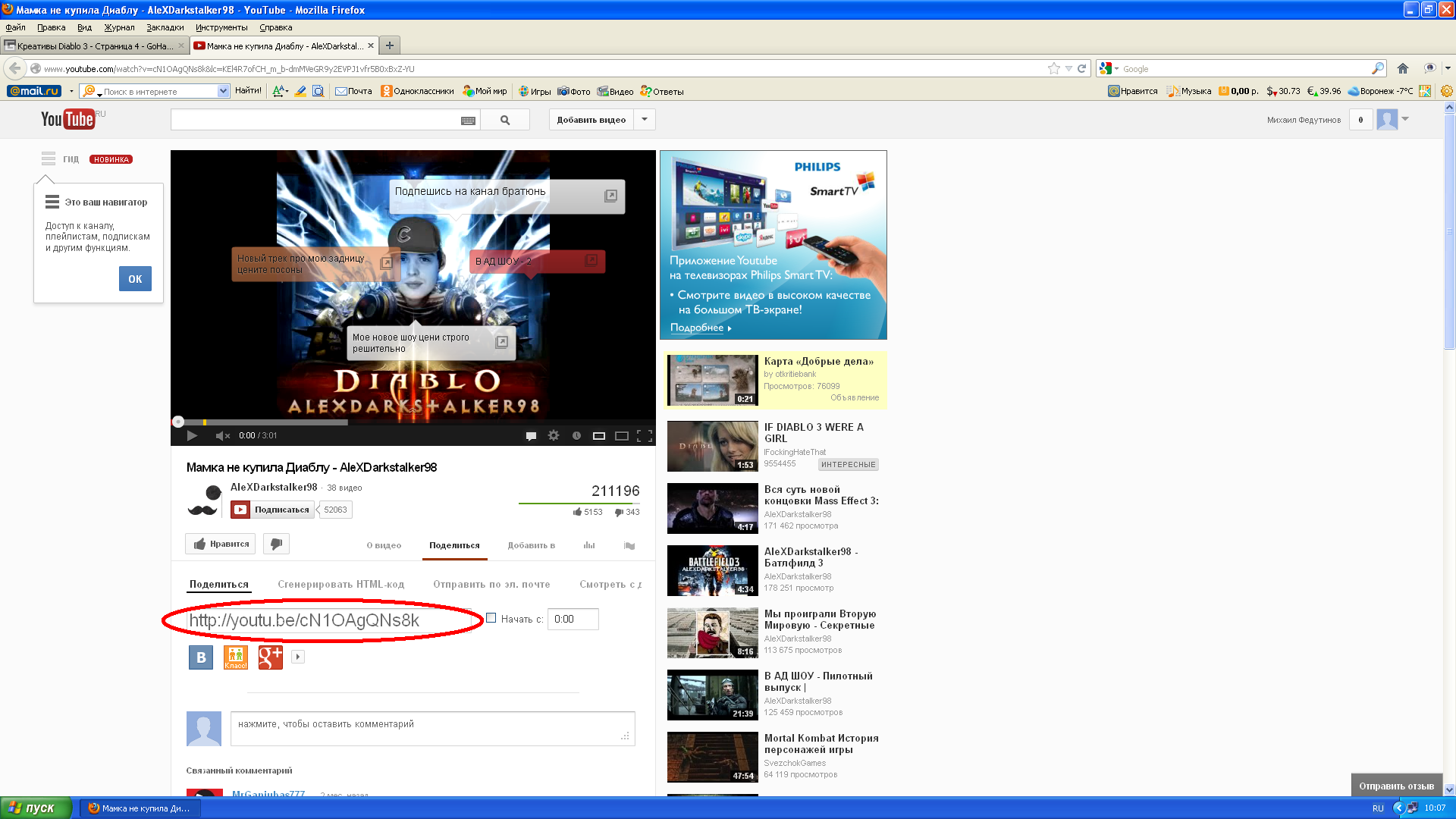This screenshot has width=1456, height=819.
Task: Open dropdown next to Добавить видео
Action: pos(645,120)
